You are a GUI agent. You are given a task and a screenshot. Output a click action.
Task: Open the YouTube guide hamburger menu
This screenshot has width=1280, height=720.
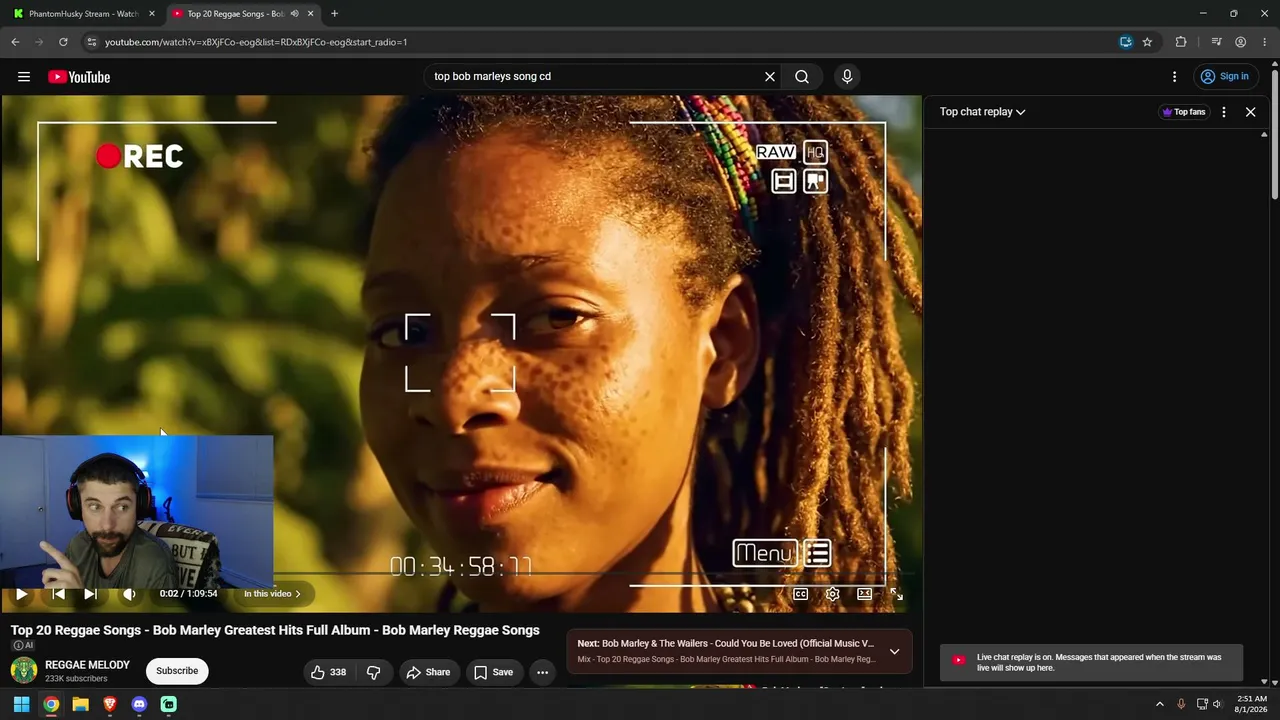[24, 77]
